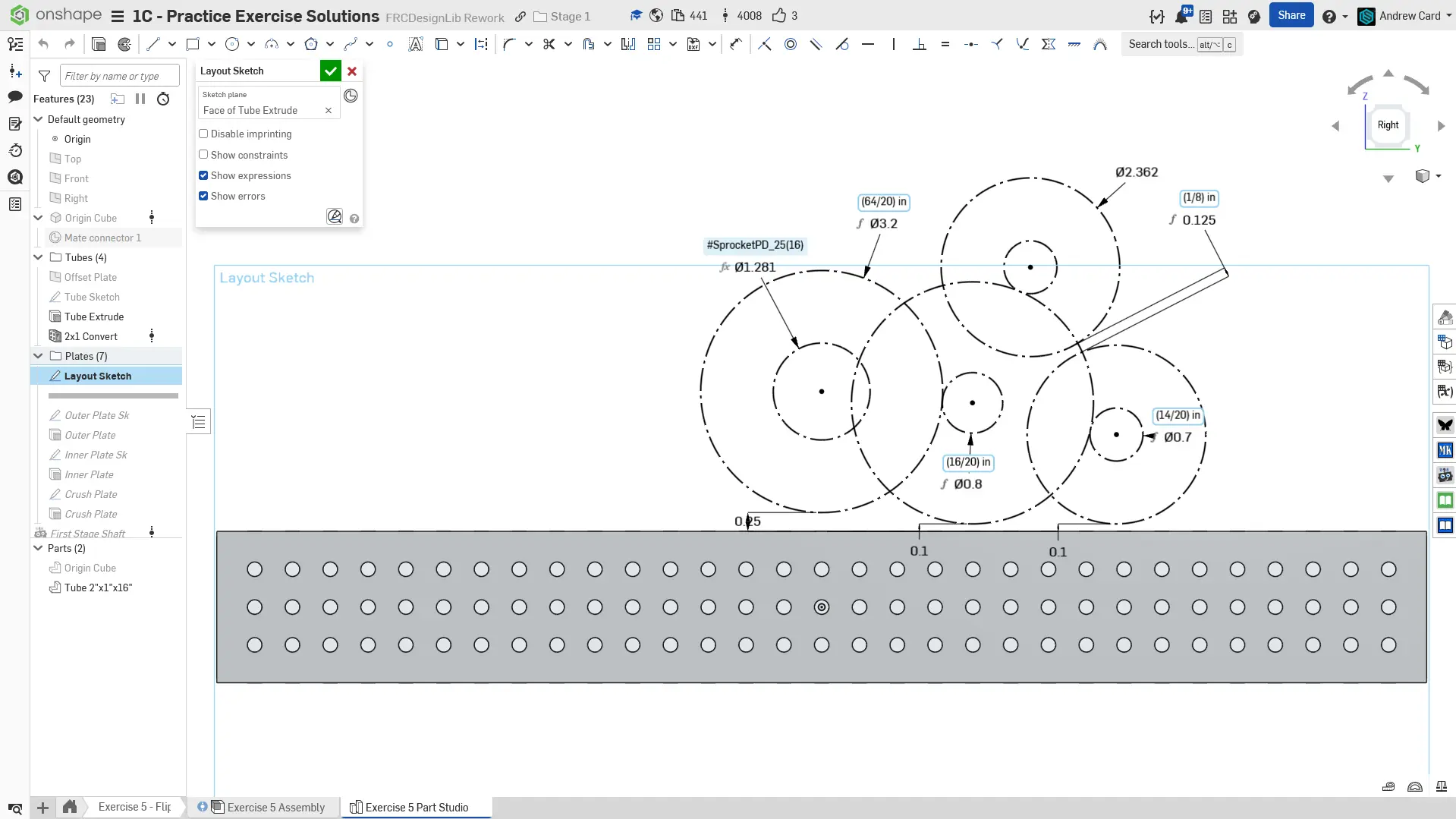Click the rollback timer icon in Features header
Viewport: 1456px width, 819px height.
(x=163, y=99)
